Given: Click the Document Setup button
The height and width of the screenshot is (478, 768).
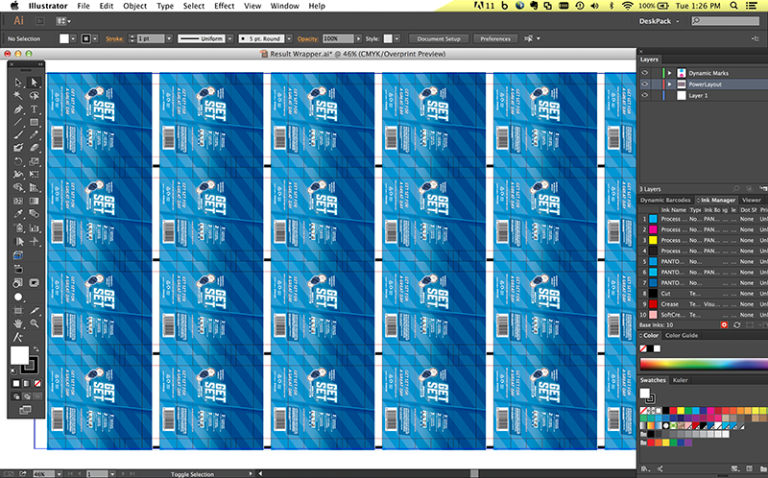Looking at the screenshot, I should (439, 39).
